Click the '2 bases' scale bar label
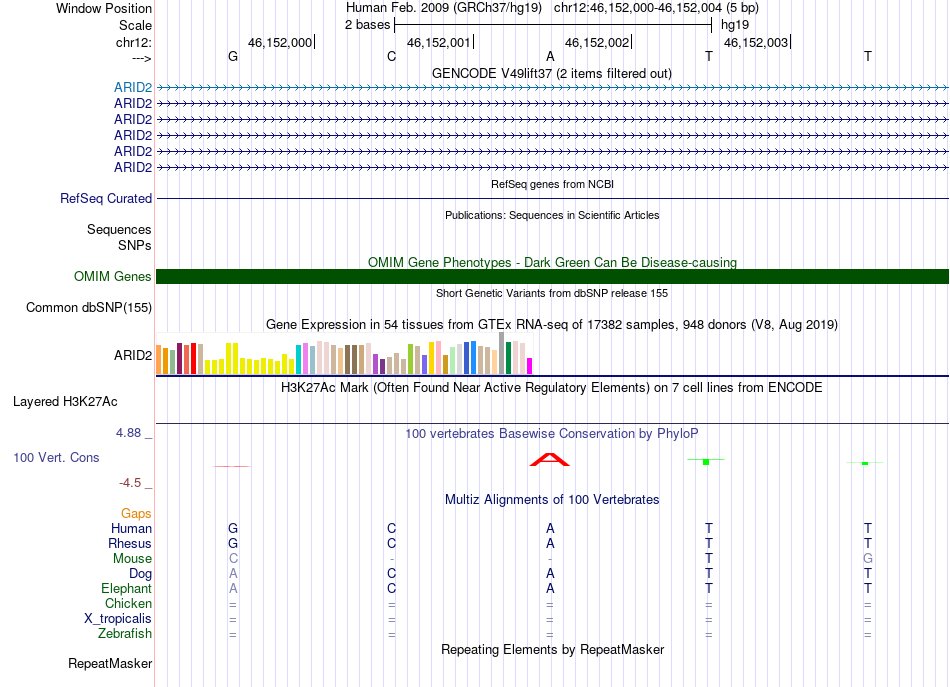 [x=367, y=25]
